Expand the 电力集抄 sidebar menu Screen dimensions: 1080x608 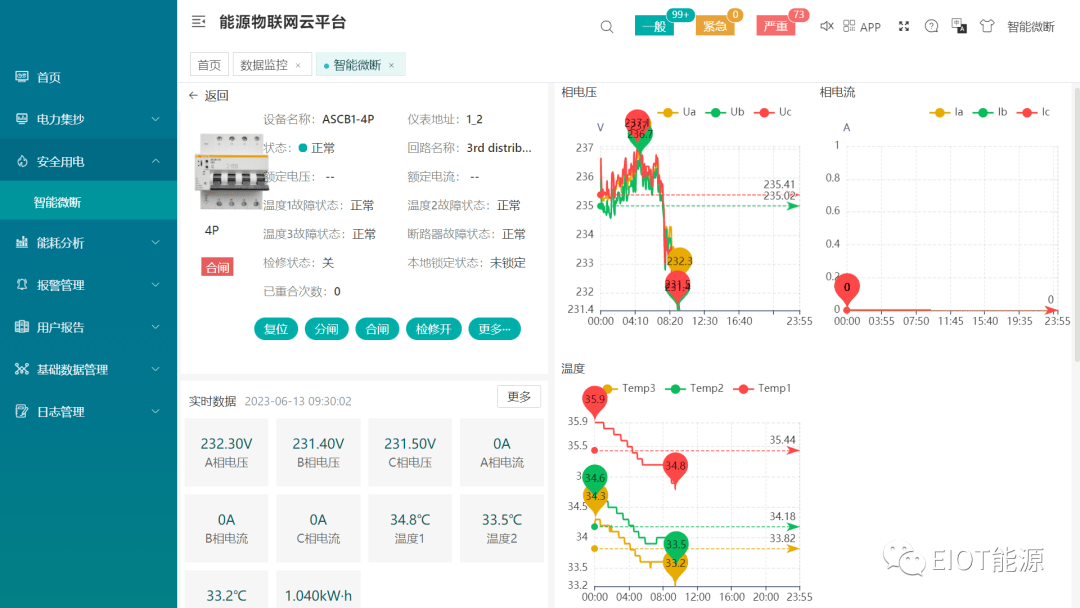tap(88, 119)
